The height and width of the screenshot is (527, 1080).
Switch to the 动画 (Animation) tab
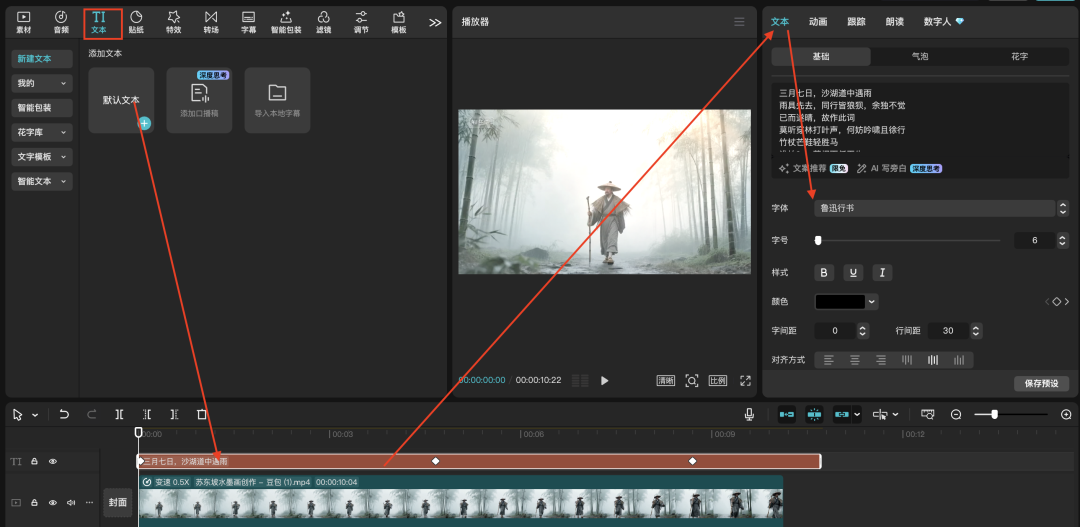coord(818,21)
